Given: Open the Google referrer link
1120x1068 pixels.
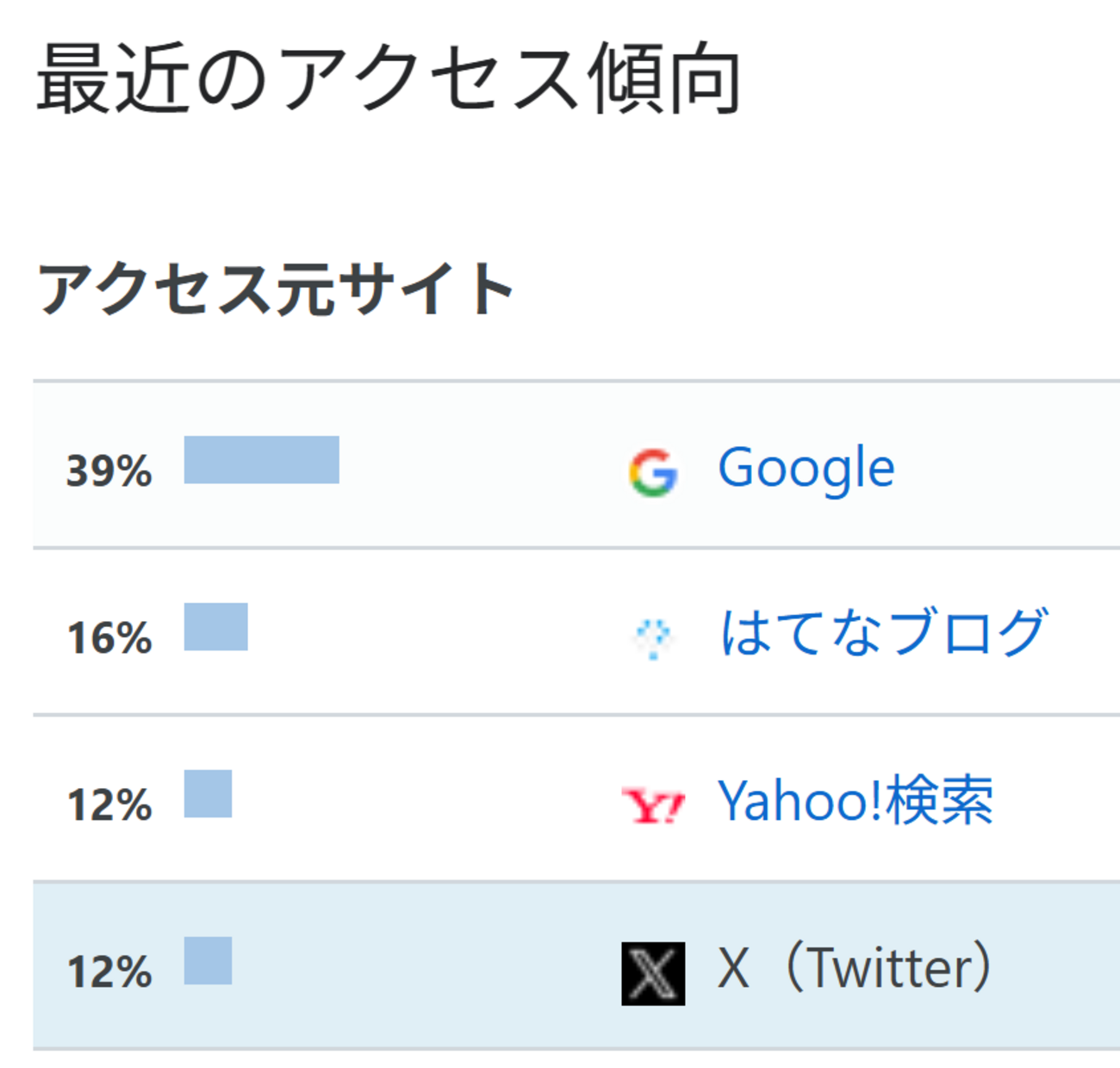Looking at the screenshot, I should point(806,469).
